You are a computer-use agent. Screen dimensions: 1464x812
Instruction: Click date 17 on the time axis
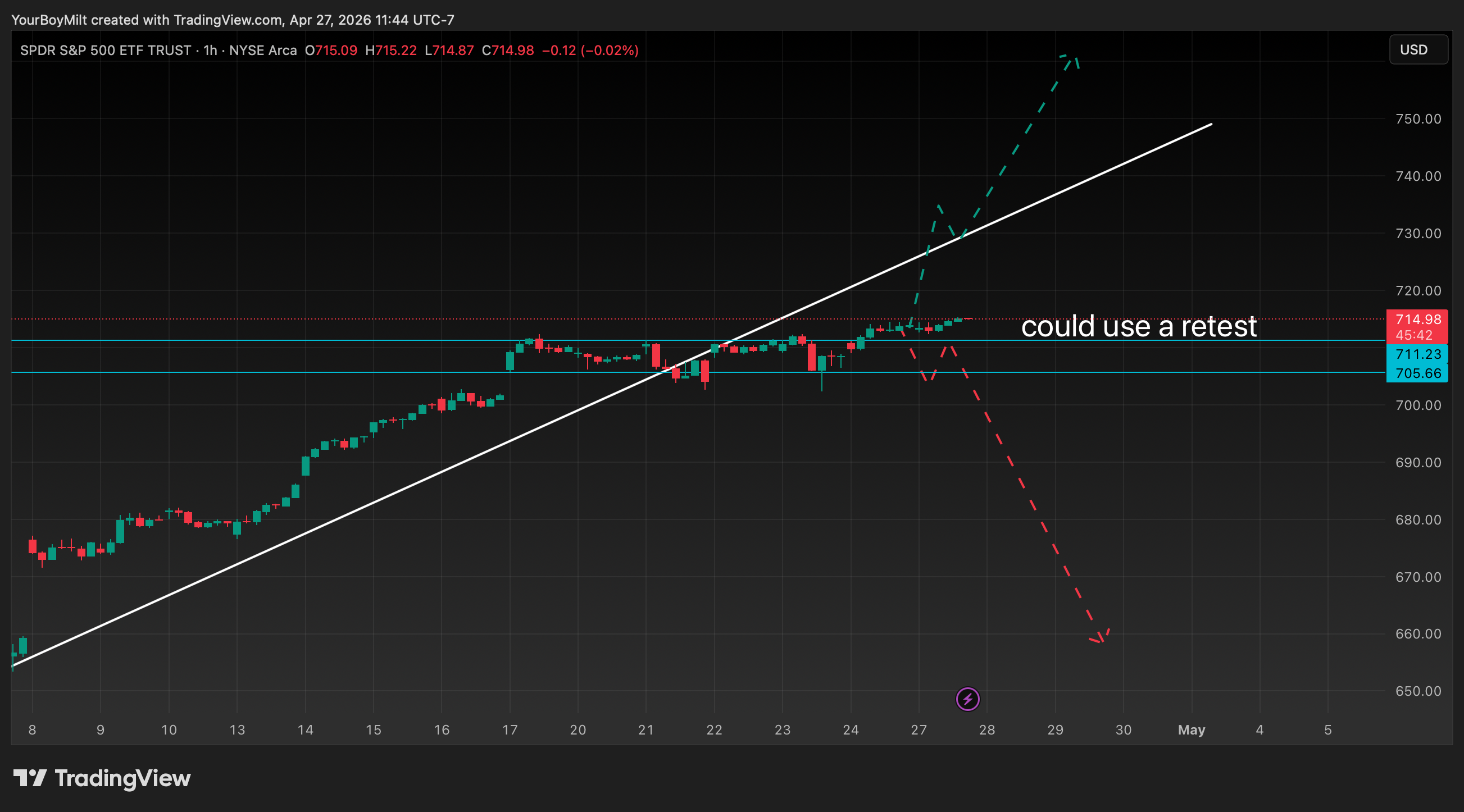coord(510,730)
